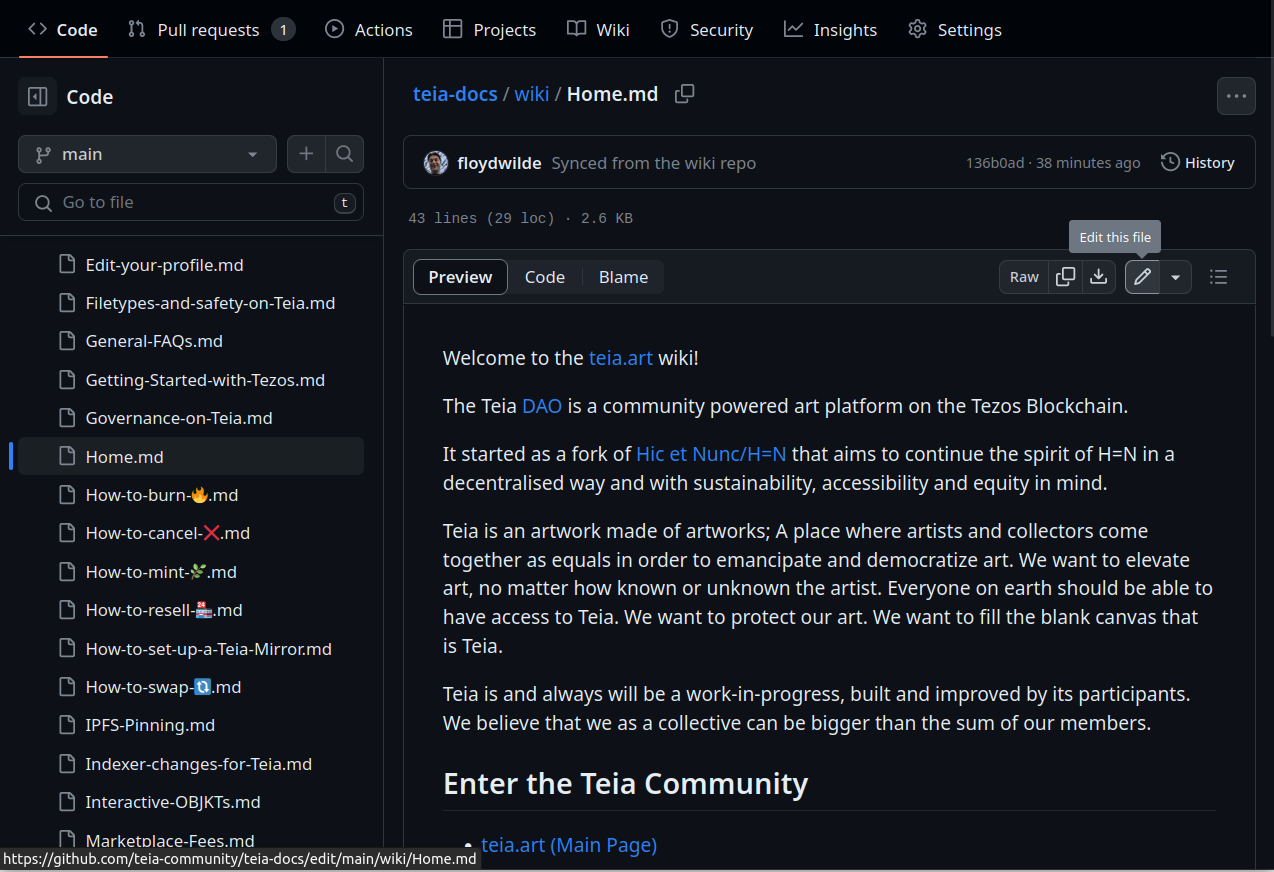
Task: Open the teia.art (Main Page) link
Action: tap(569, 845)
